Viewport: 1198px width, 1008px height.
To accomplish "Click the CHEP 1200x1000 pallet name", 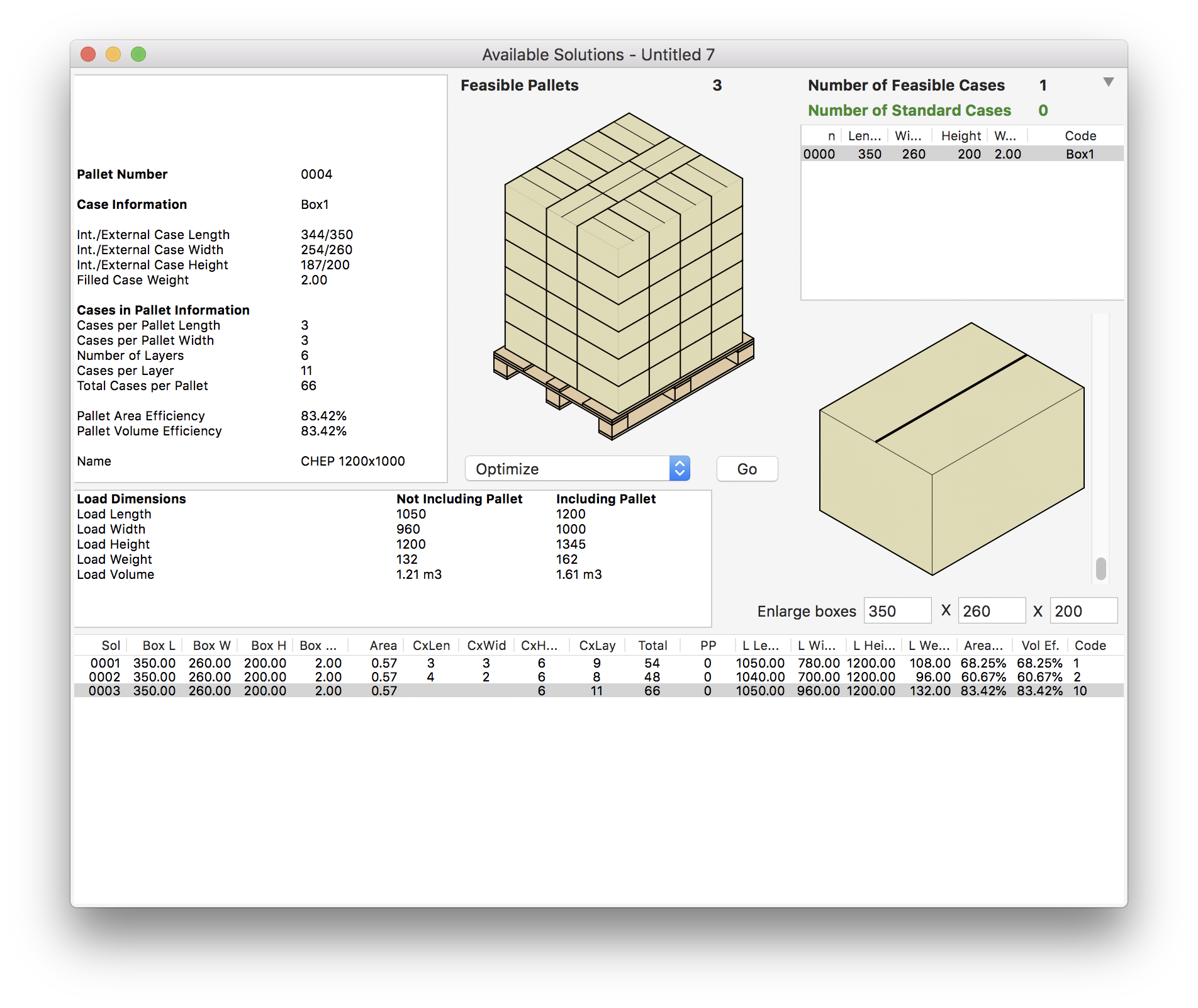I will tap(352, 461).
